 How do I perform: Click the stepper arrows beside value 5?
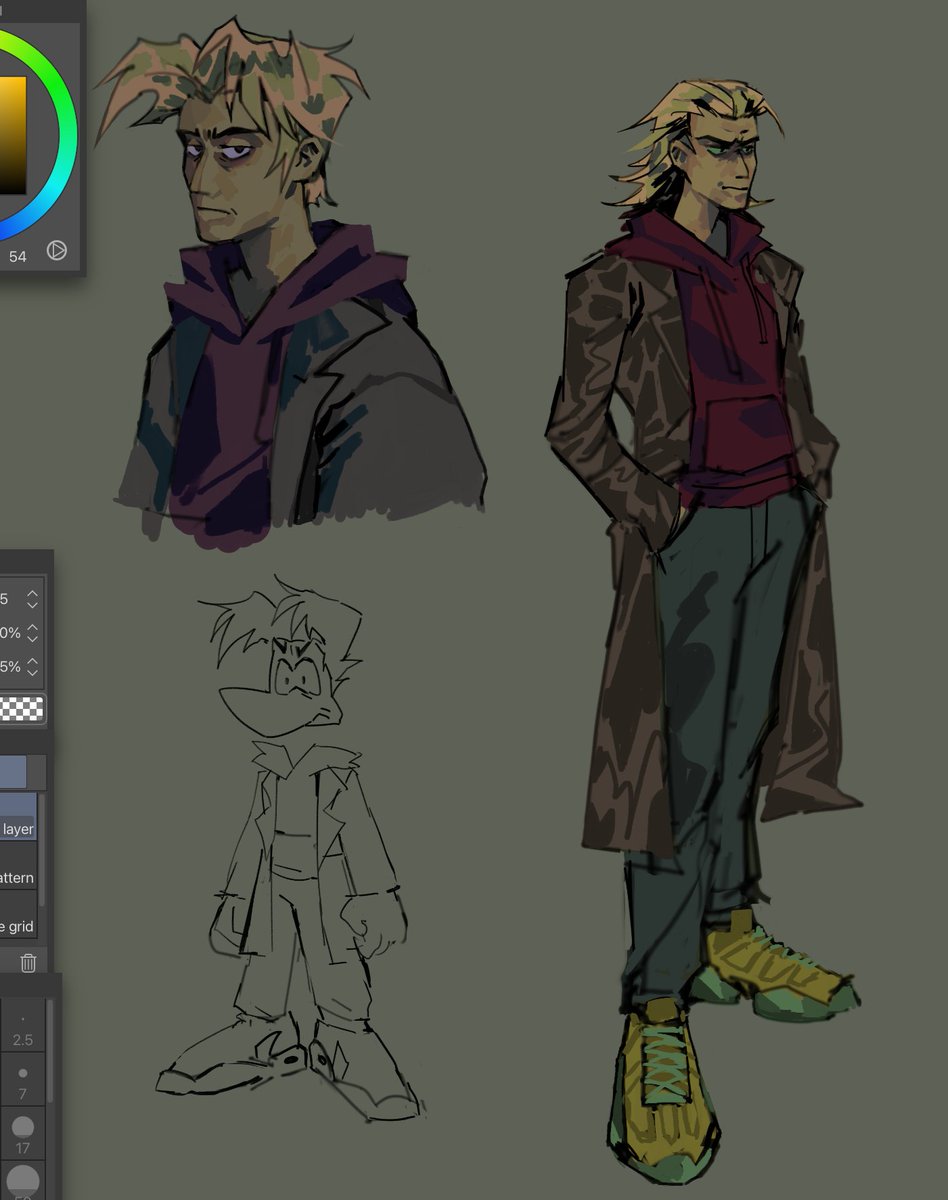(x=33, y=599)
